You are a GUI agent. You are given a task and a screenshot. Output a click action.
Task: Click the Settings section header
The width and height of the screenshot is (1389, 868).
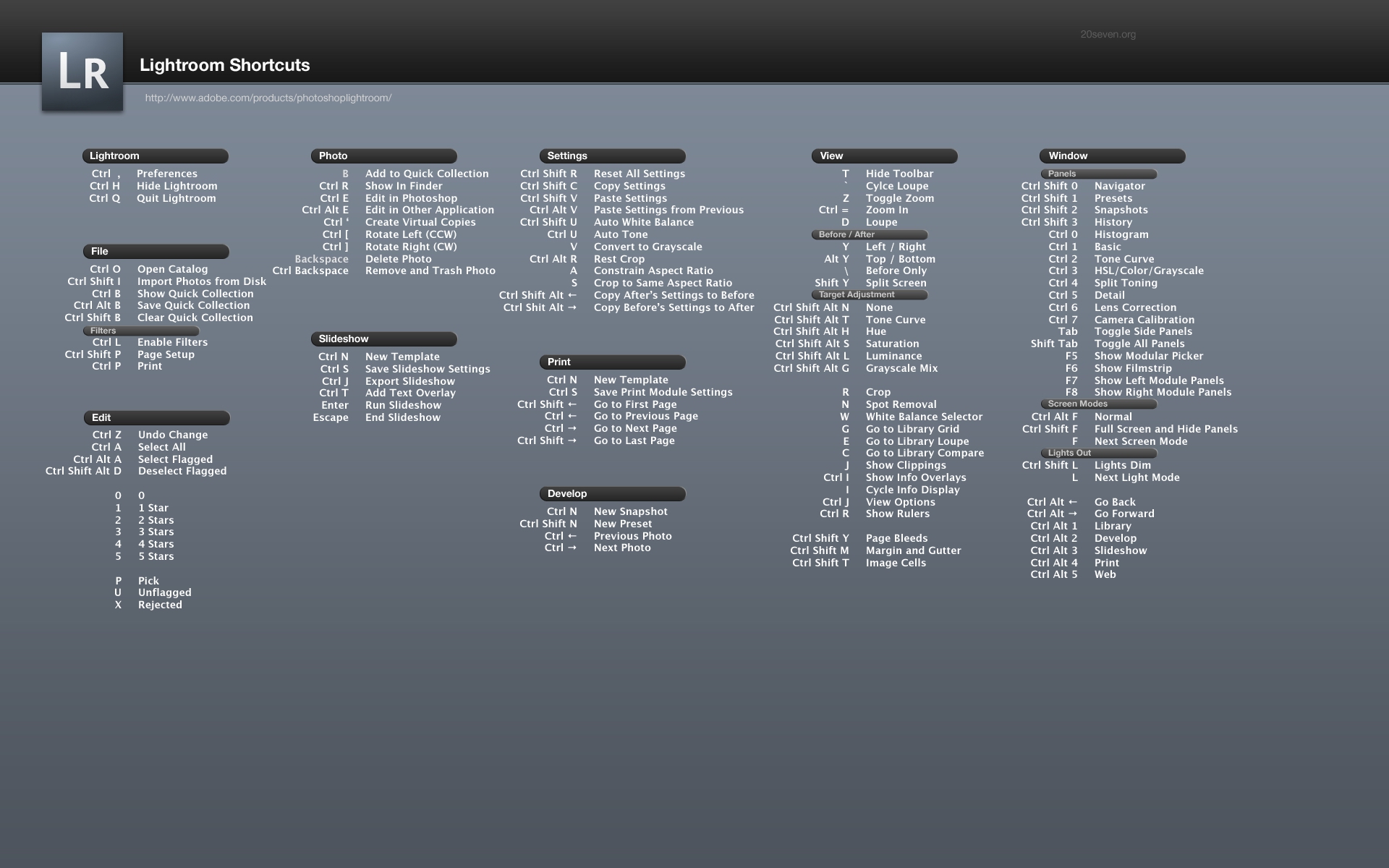tap(612, 156)
